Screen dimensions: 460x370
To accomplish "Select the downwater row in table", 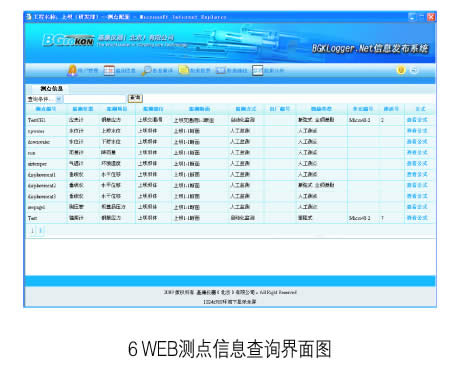I will click(x=231, y=142).
